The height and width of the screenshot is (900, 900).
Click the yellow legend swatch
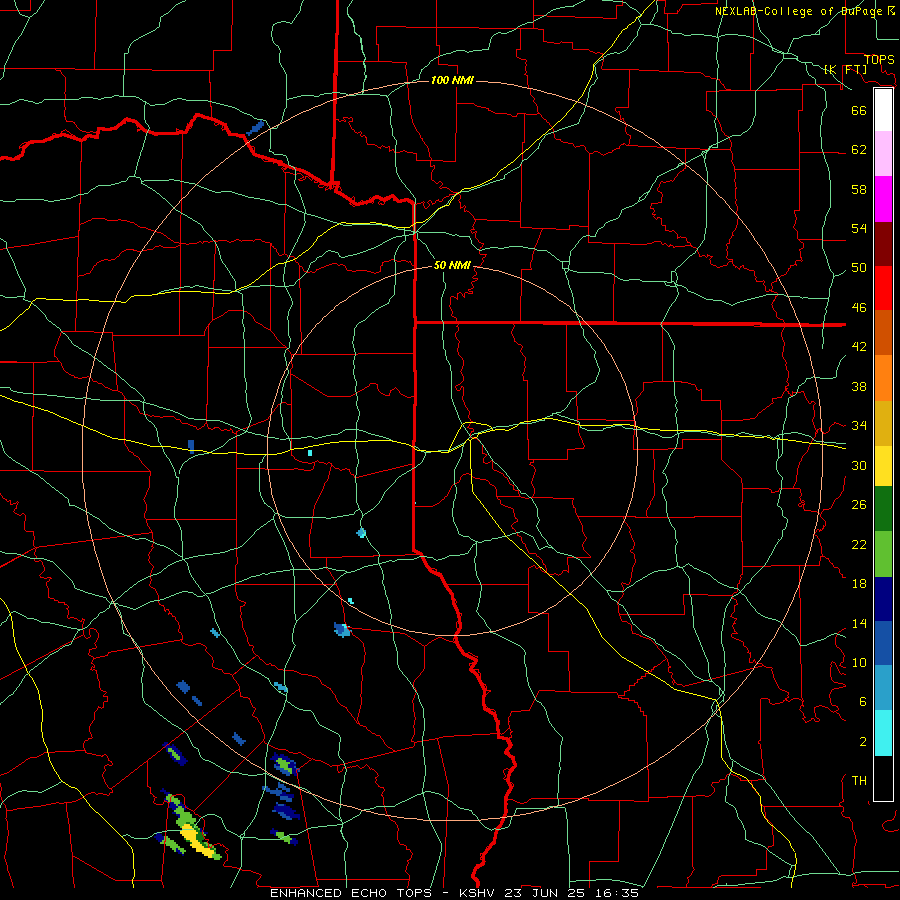pyautogui.click(x=883, y=466)
